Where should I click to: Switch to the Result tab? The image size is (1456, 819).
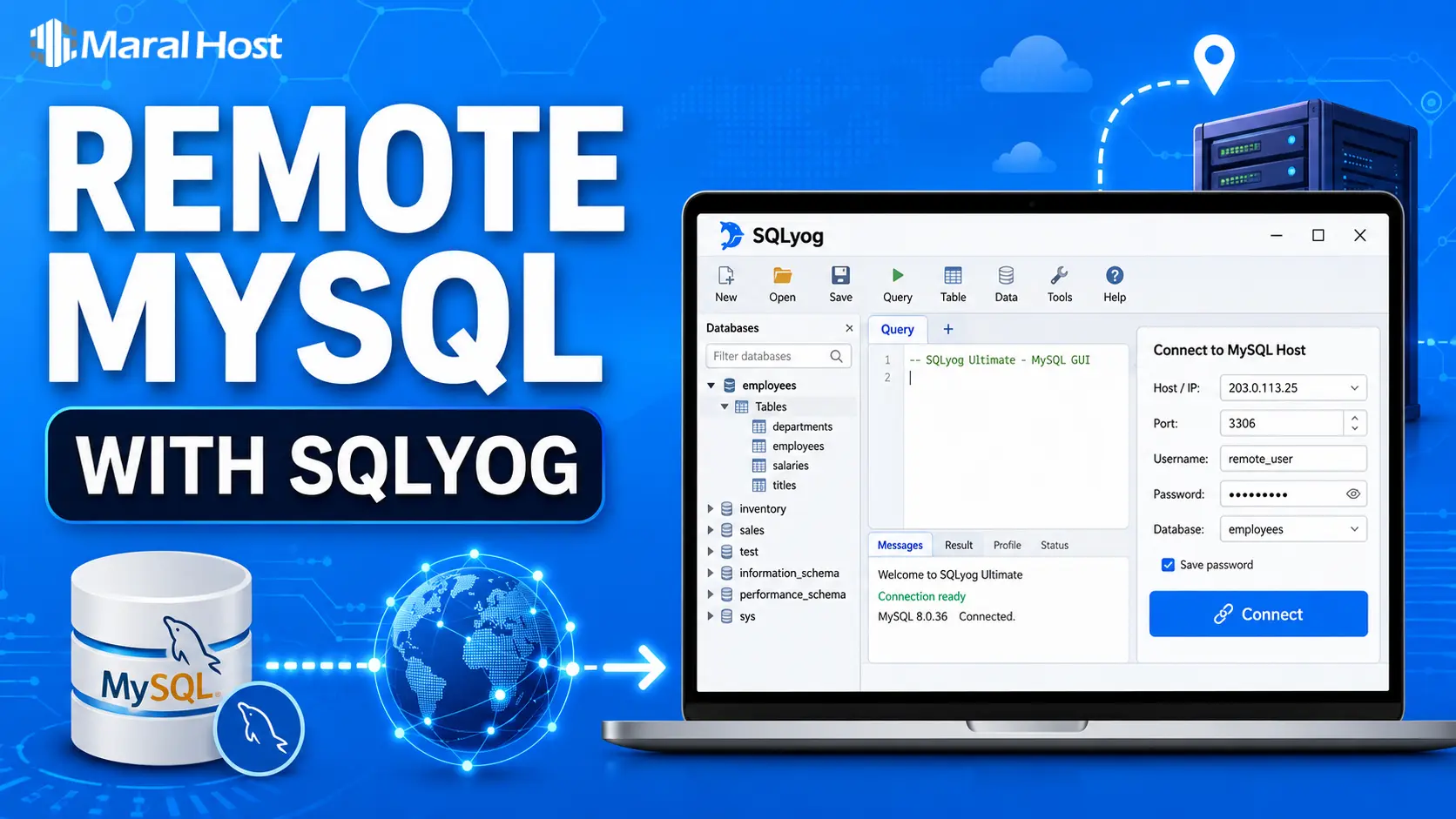tap(959, 546)
